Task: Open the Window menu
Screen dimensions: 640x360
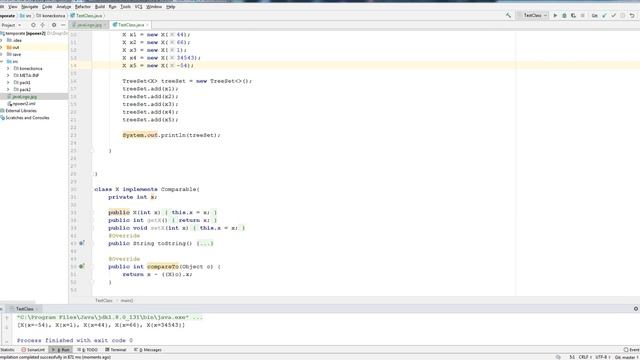Action: [154, 7]
